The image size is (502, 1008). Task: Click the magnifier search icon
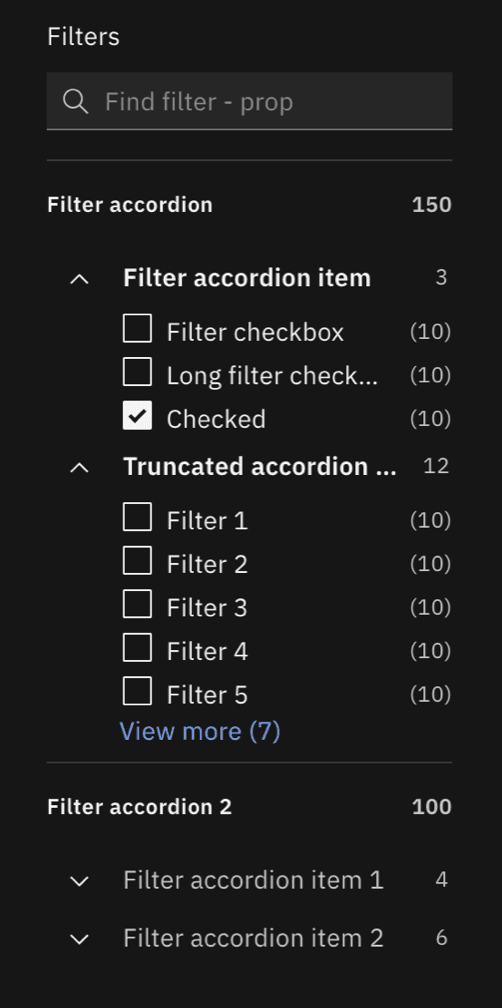pyautogui.click(x=76, y=102)
